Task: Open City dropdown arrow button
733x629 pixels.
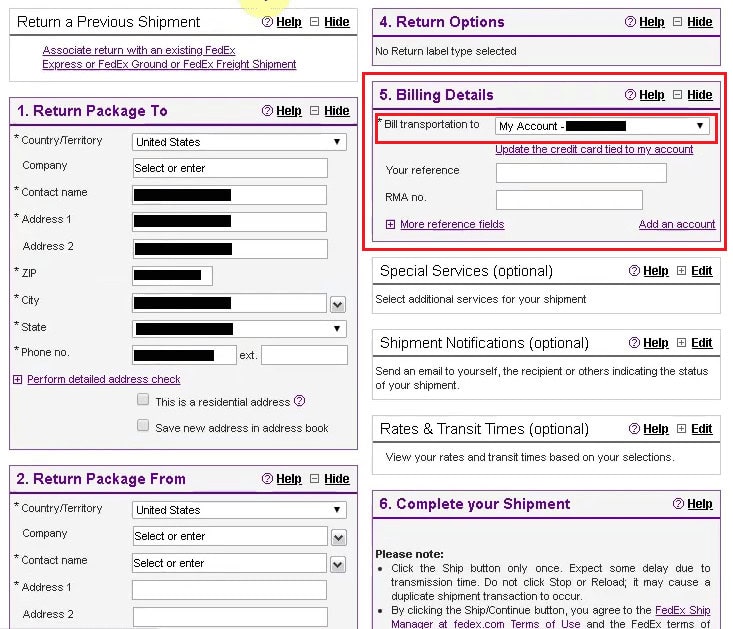Action: point(338,305)
